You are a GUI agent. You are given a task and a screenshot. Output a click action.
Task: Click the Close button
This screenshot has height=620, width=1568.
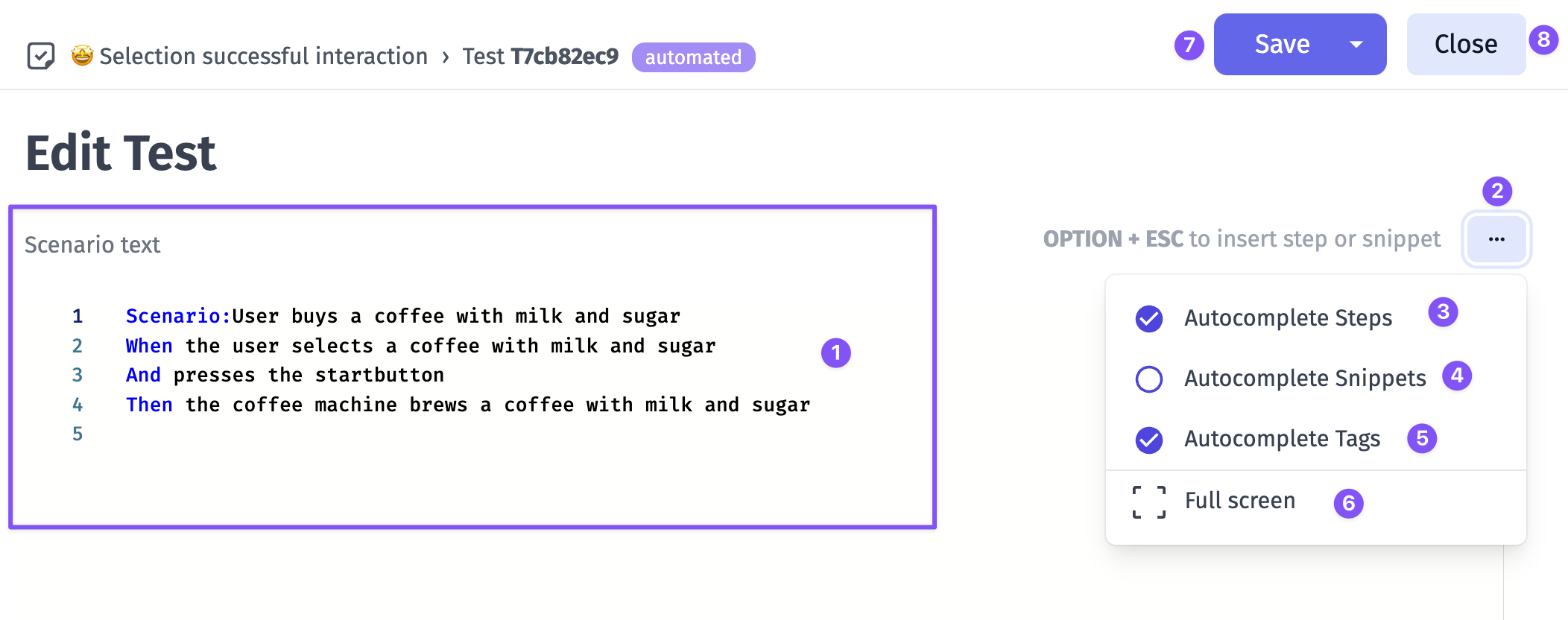tap(1466, 44)
